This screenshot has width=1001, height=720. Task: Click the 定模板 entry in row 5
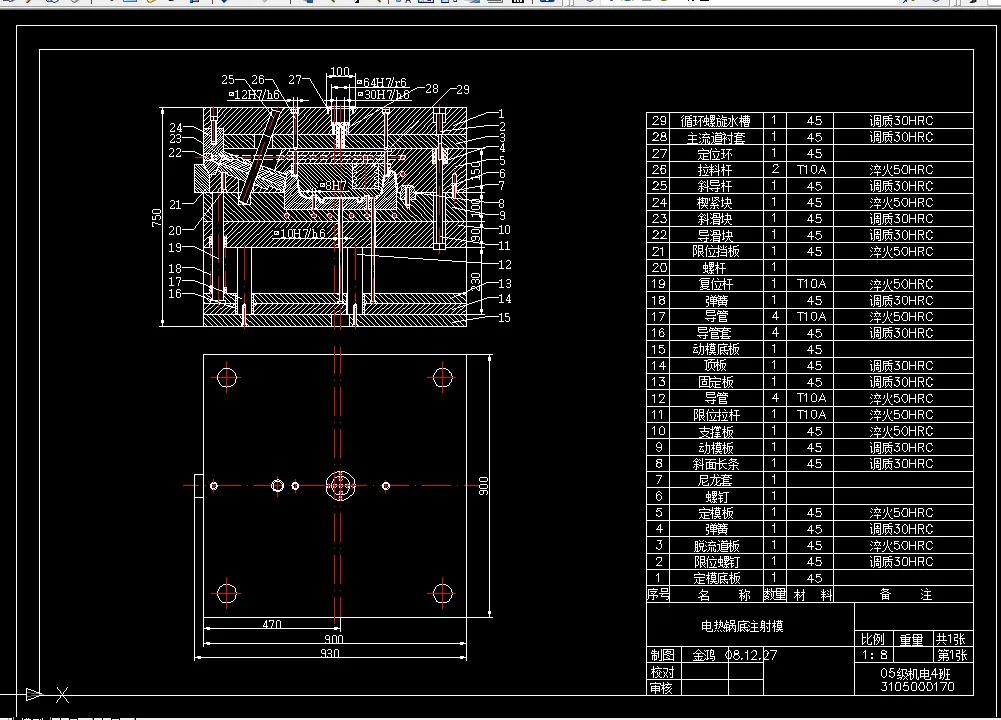(x=715, y=513)
